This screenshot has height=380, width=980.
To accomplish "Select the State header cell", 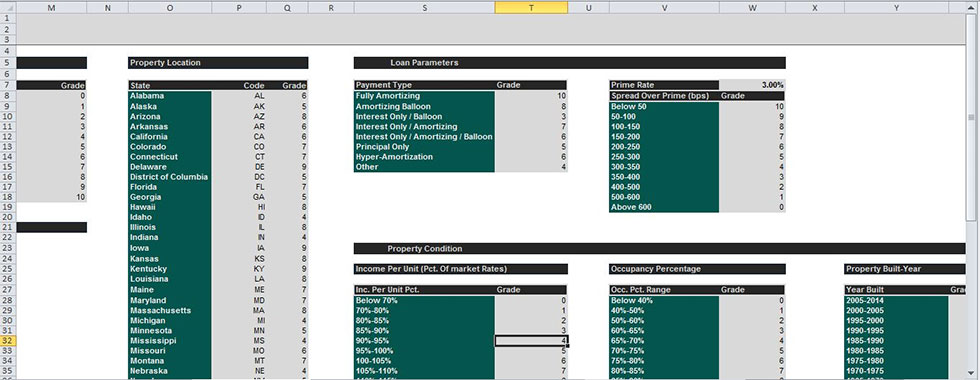I will point(170,86).
